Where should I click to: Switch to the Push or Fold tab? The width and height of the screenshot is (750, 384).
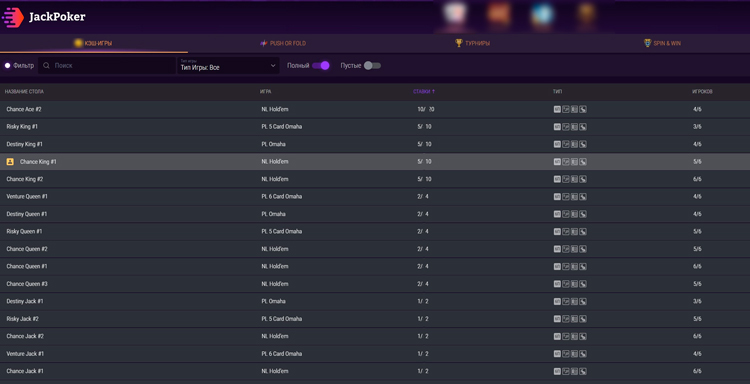(x=283, y=44)
